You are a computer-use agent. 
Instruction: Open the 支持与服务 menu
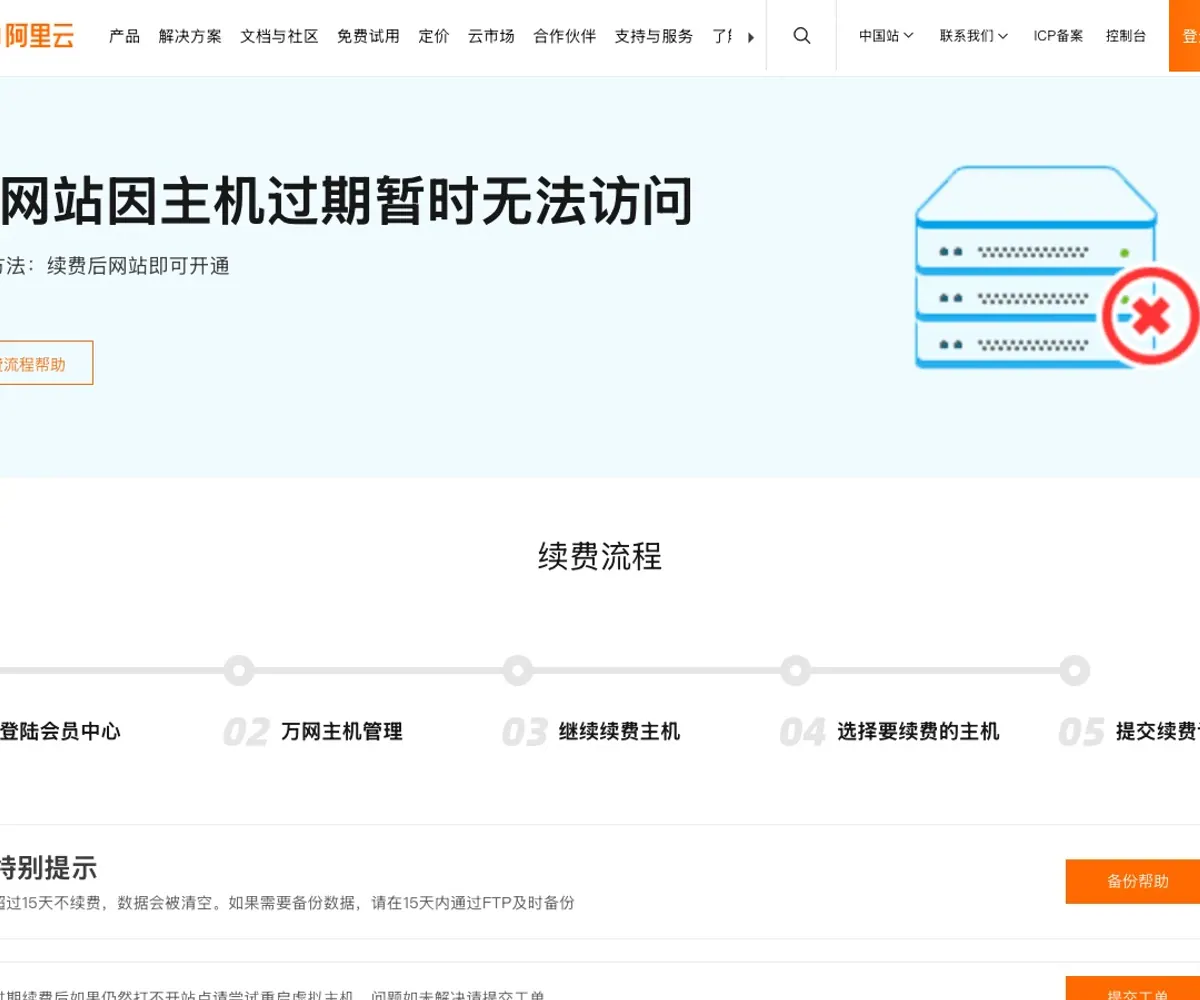click(654, 36)
